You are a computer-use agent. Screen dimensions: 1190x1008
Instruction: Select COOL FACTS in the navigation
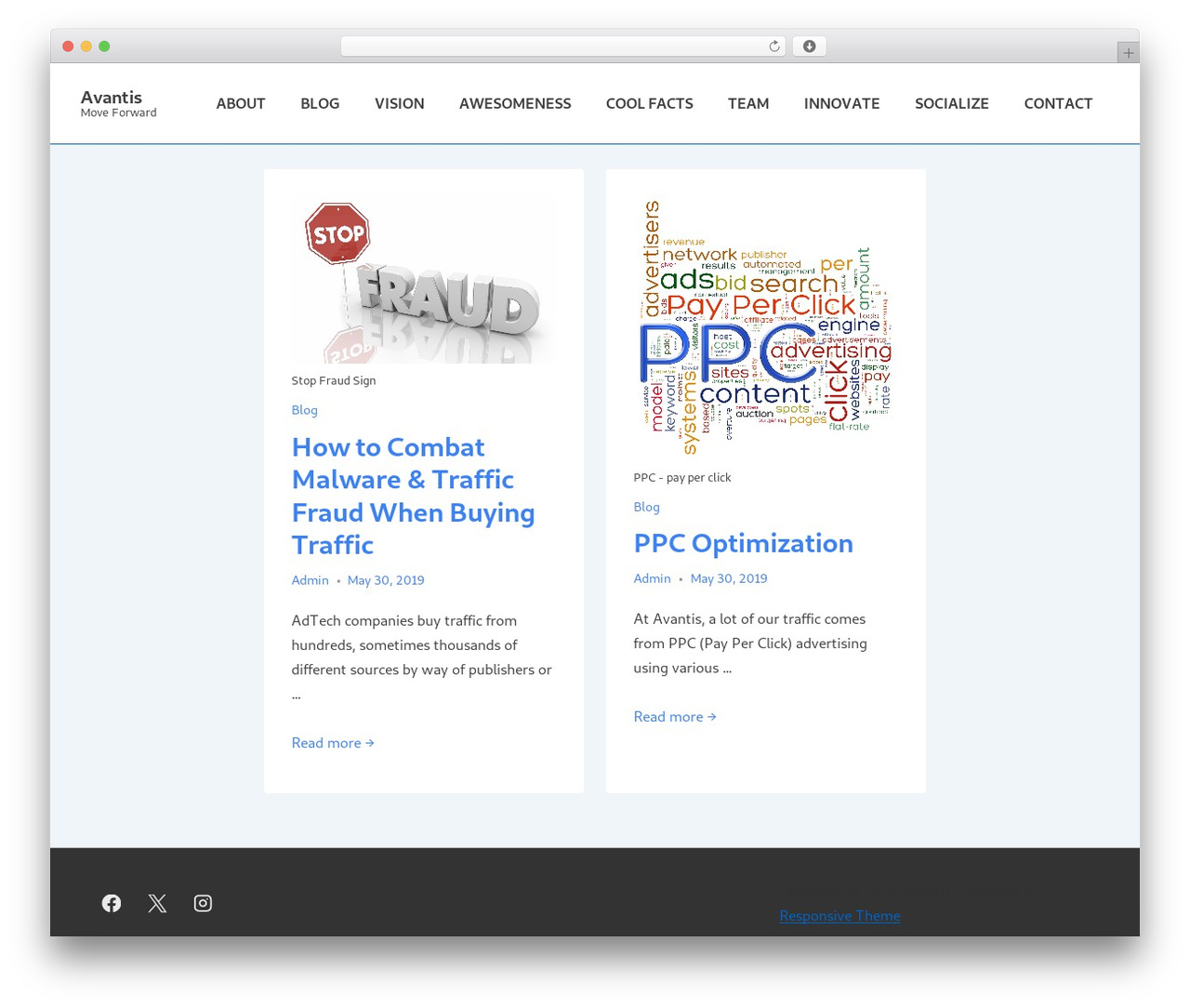coord(650,103)
